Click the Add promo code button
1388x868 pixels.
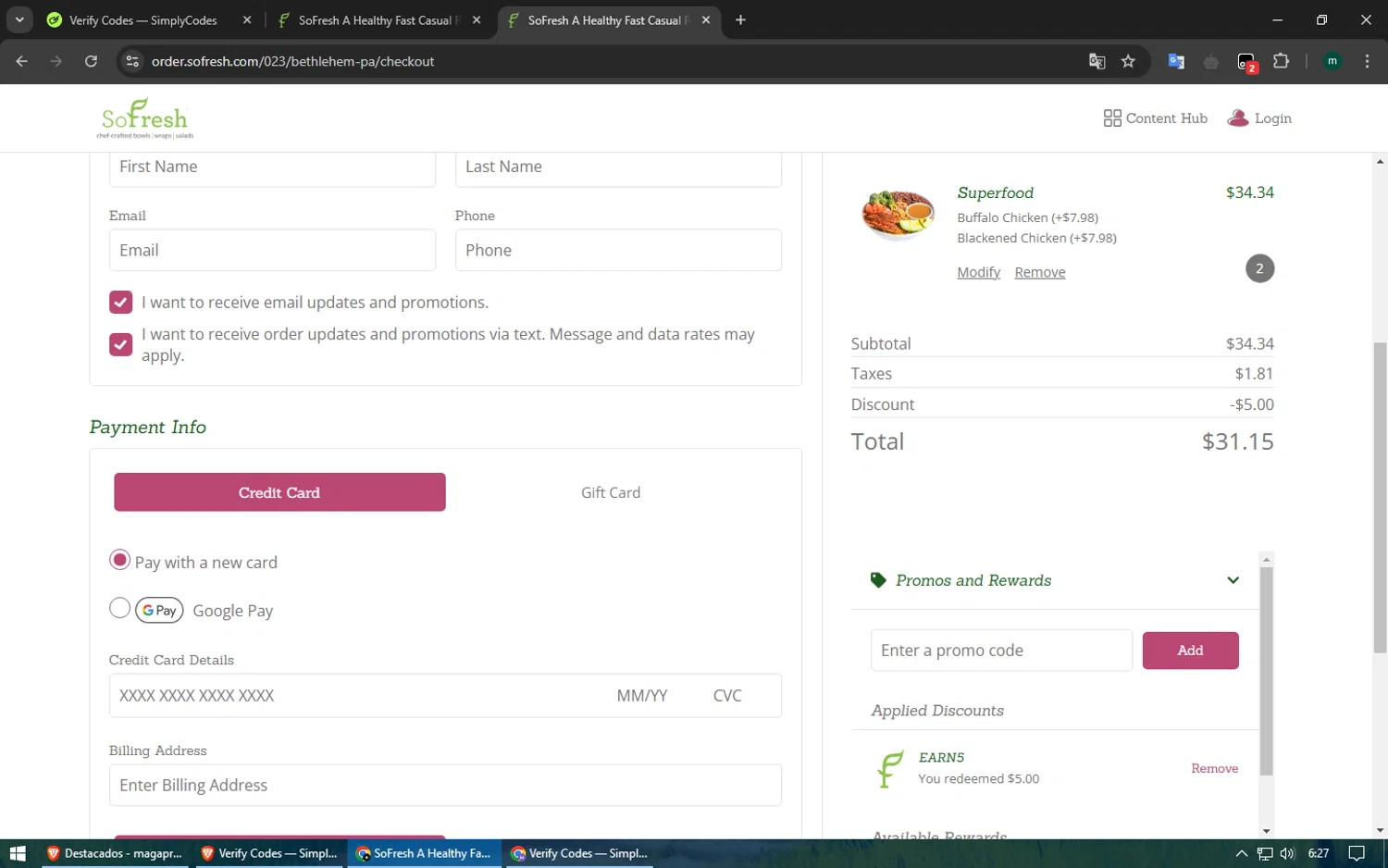point(1190,651)
